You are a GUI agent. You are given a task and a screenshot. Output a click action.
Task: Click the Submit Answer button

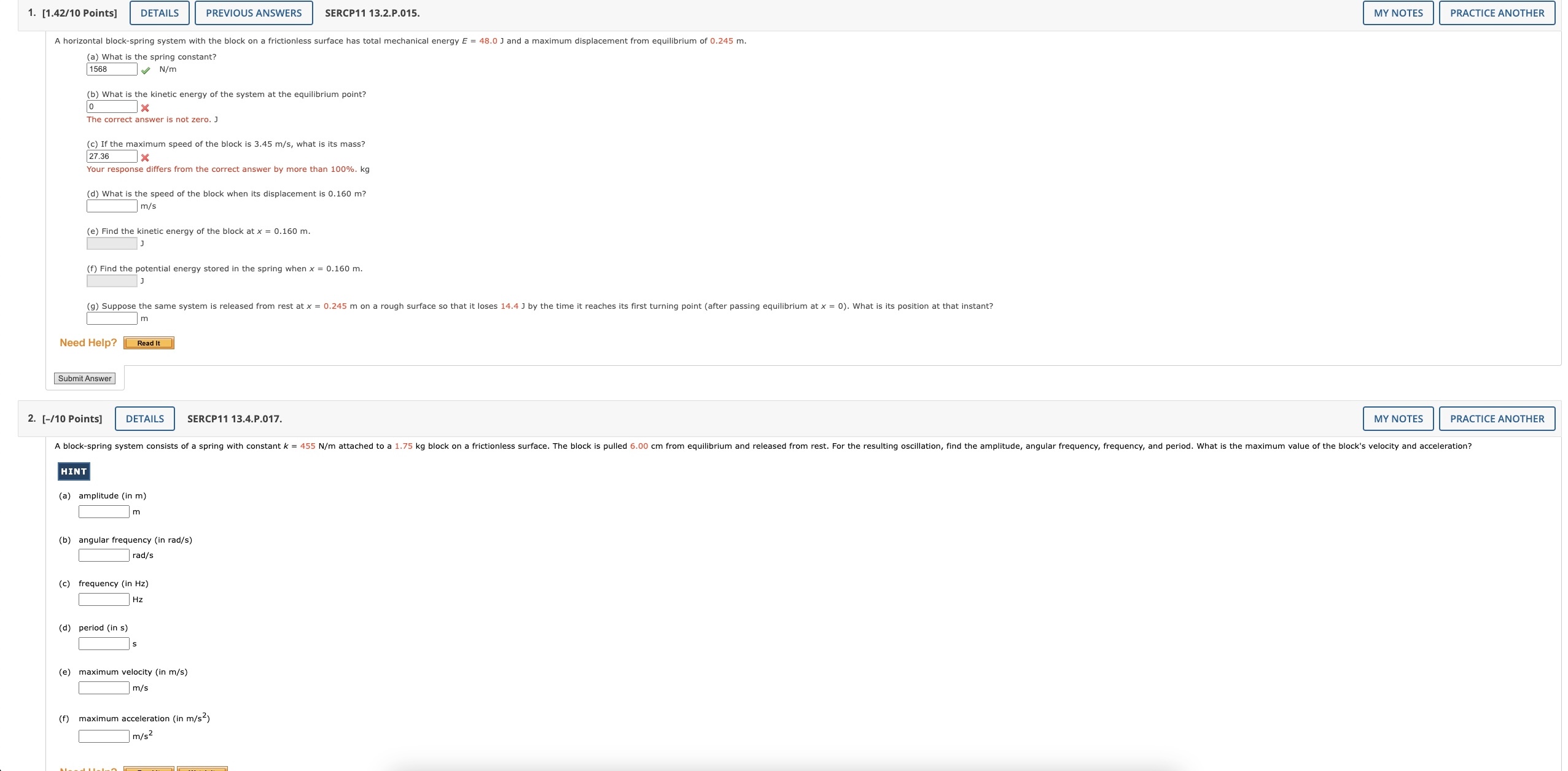click(x=85, y=379)
